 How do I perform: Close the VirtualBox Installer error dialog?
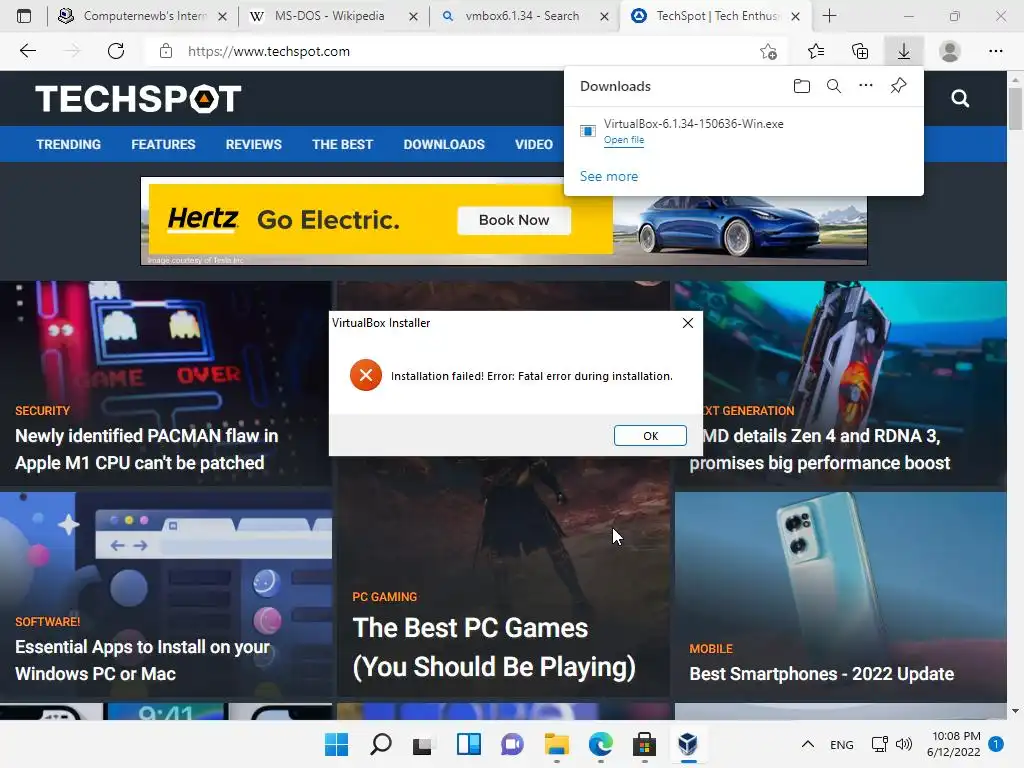coord(688,323)
